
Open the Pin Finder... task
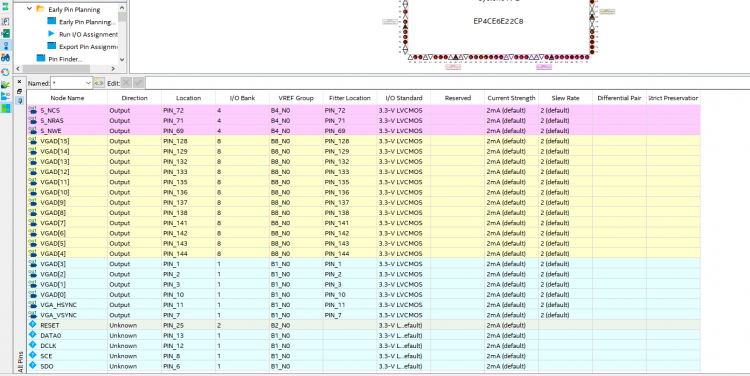point(65,59)
